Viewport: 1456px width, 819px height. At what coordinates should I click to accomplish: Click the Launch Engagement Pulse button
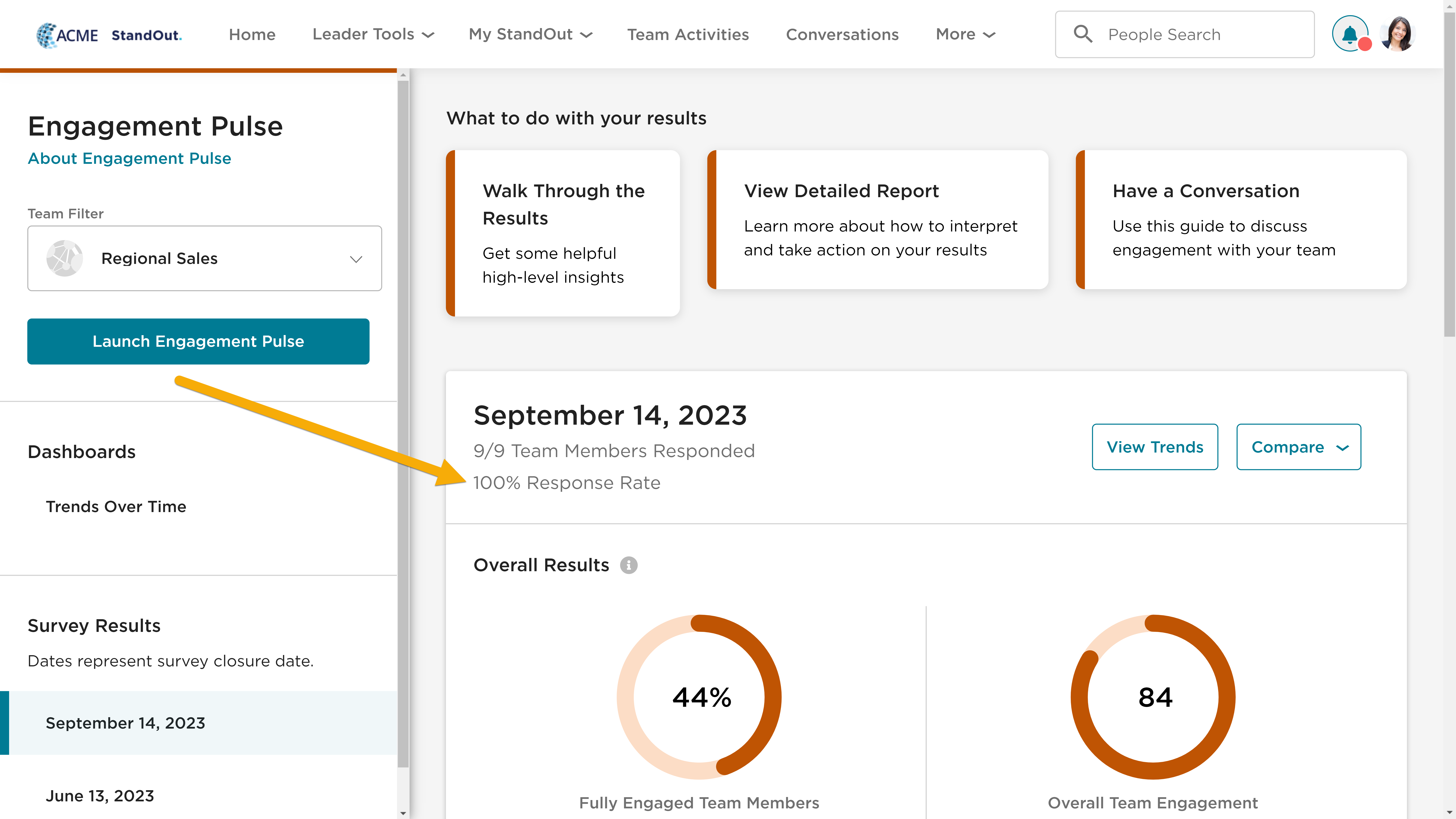pos(198,341)
